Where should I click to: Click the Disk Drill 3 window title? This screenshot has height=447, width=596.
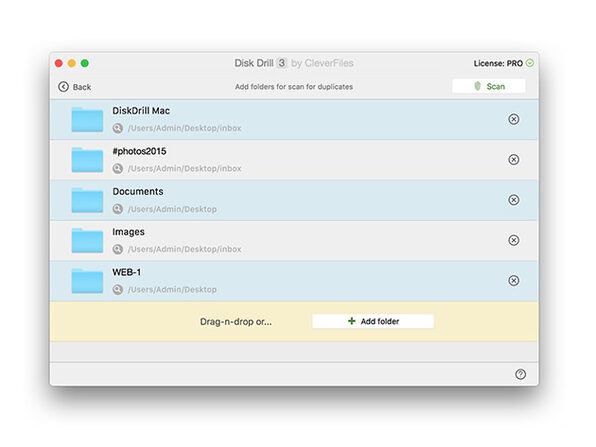pos(294,63)
